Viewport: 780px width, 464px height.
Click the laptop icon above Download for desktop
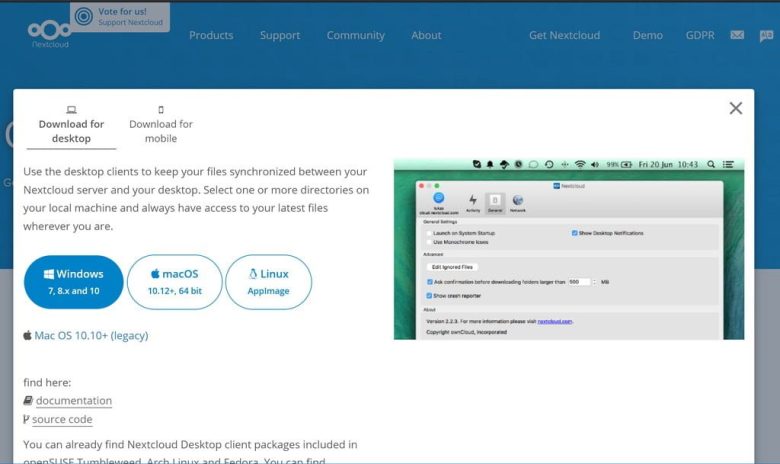pos(71,109)
